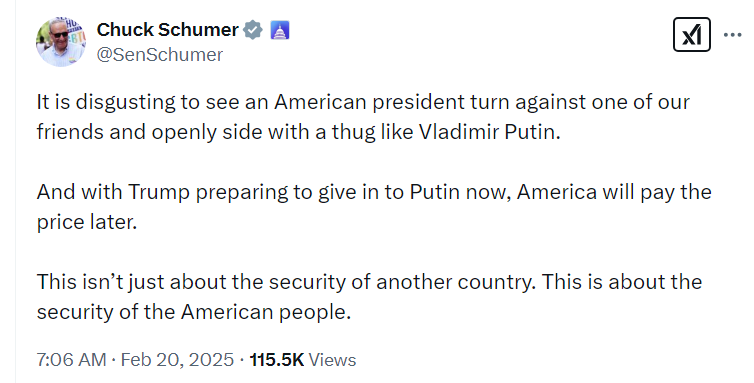Click the gray verified checkmark badge
754x383 pixels.
[x=253, y=30]
